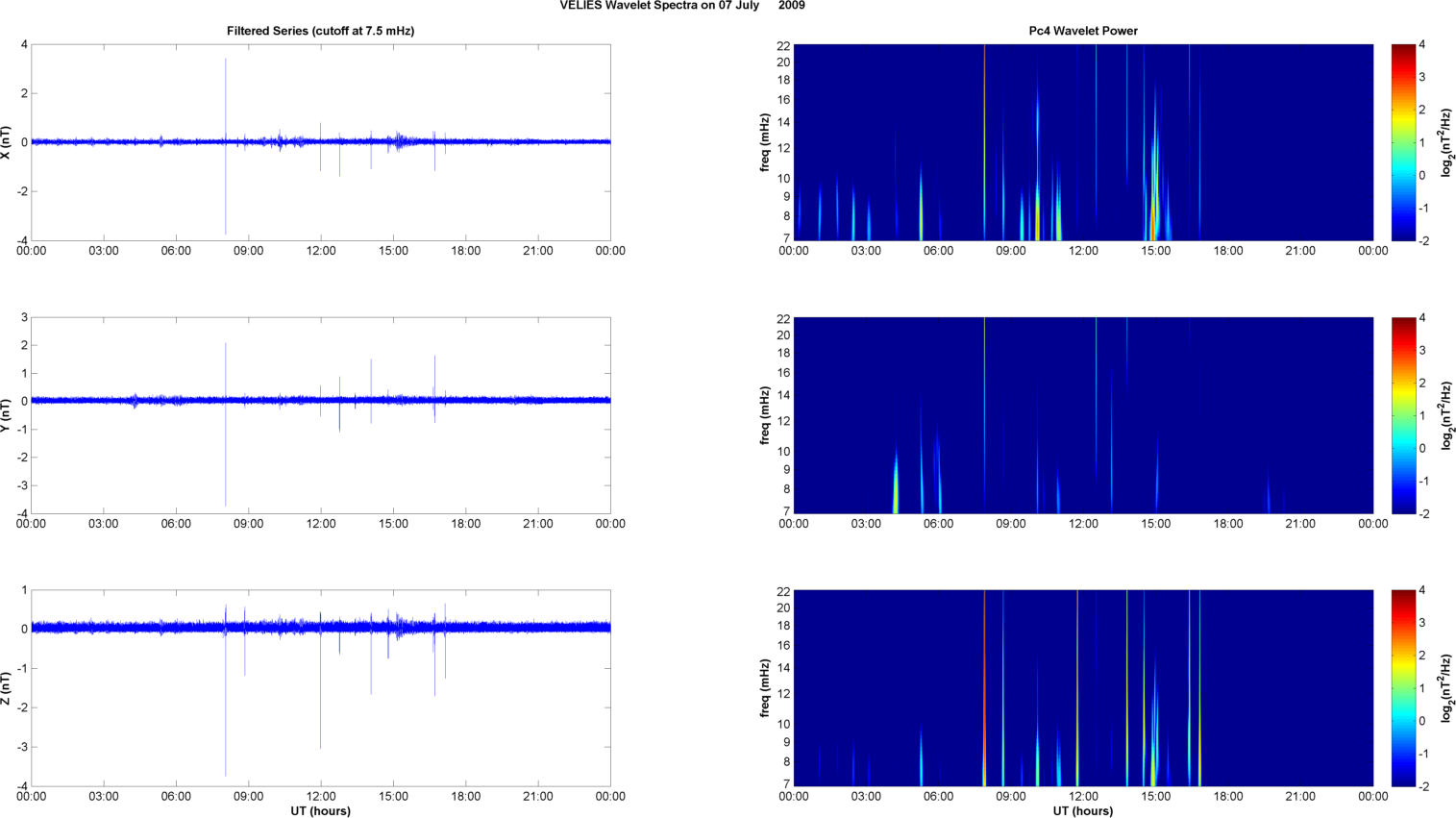The width and height of the screenshot is (1456, 818).
Task: Click the top X-component wavelet colorbar
Action: (x=1403, y=142)
